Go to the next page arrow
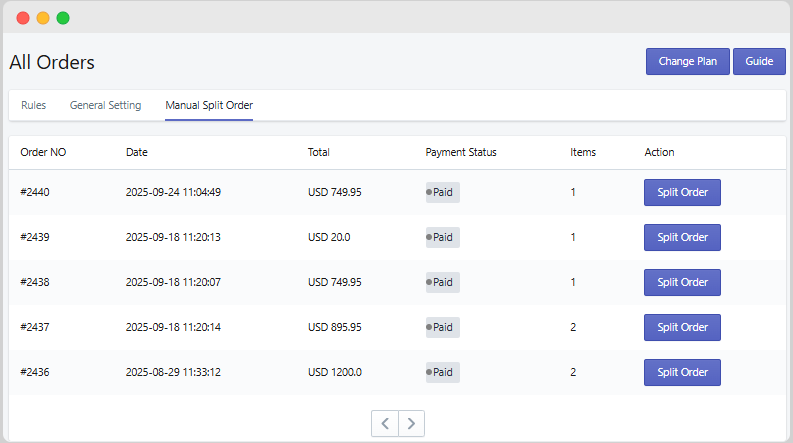The height and width of the screenshot is (443, 793). coord(411,423)
